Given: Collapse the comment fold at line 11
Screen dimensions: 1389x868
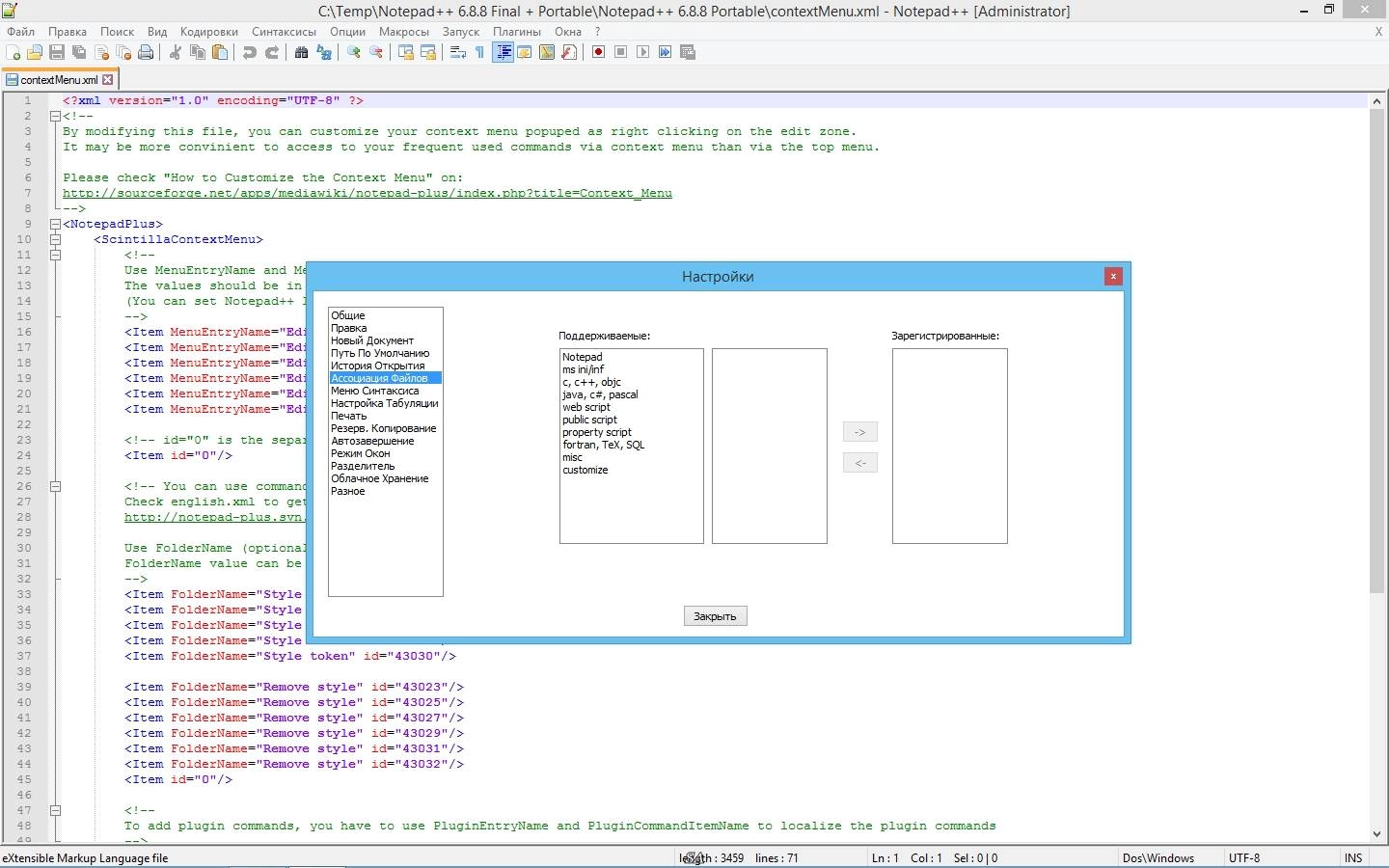Looking at the screenshot, I should [55, 255].
